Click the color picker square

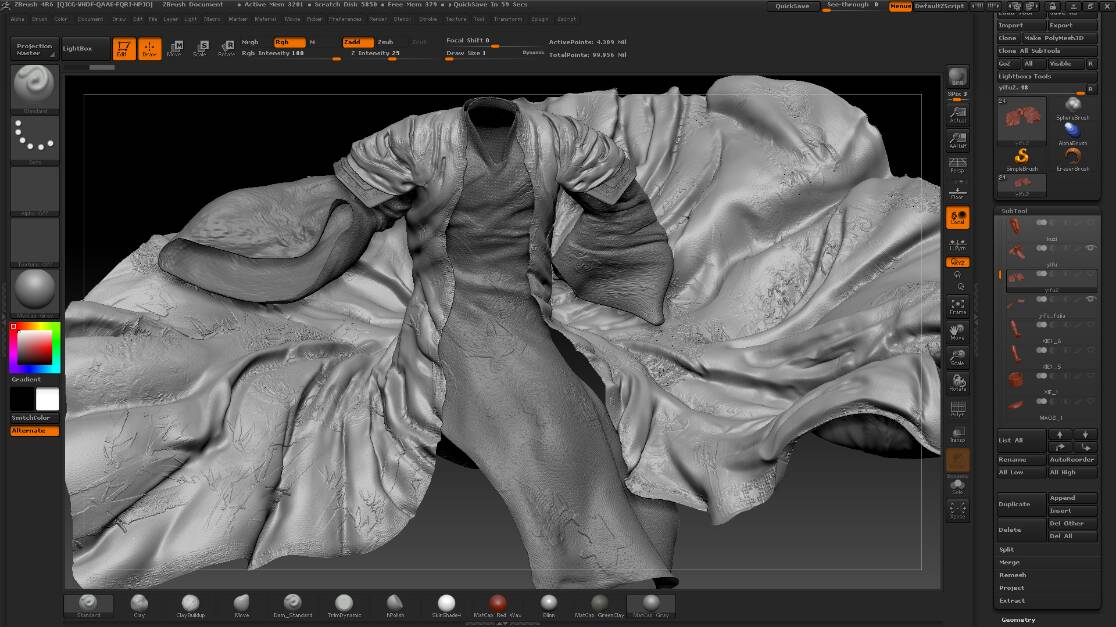[36, 346]
